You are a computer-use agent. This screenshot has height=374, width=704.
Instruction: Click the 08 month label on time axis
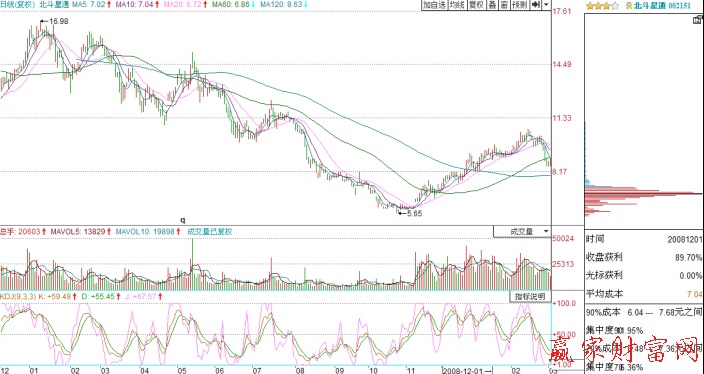pos(300,370)
